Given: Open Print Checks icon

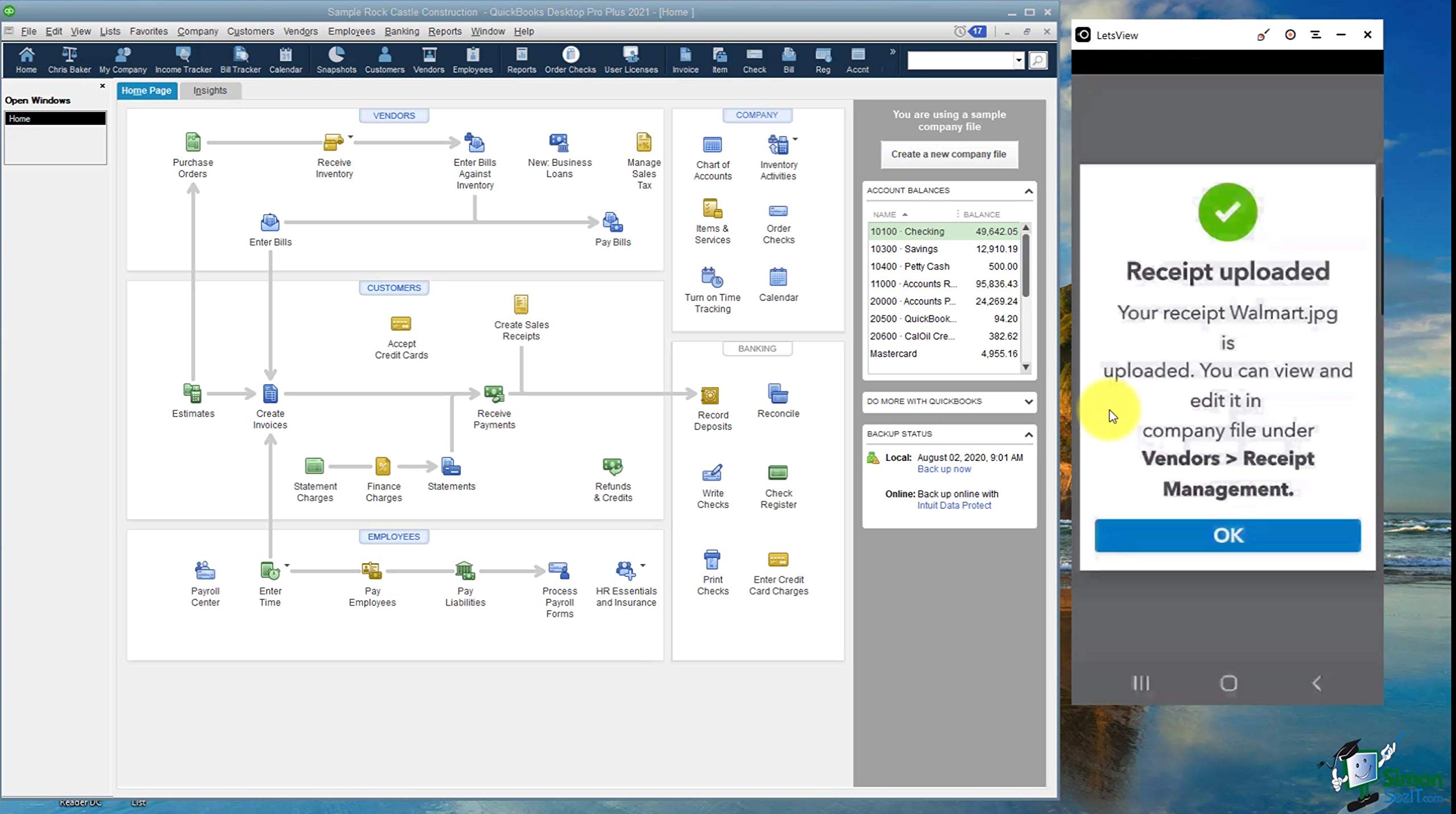Looking at the screenshot, I should 712,559.
